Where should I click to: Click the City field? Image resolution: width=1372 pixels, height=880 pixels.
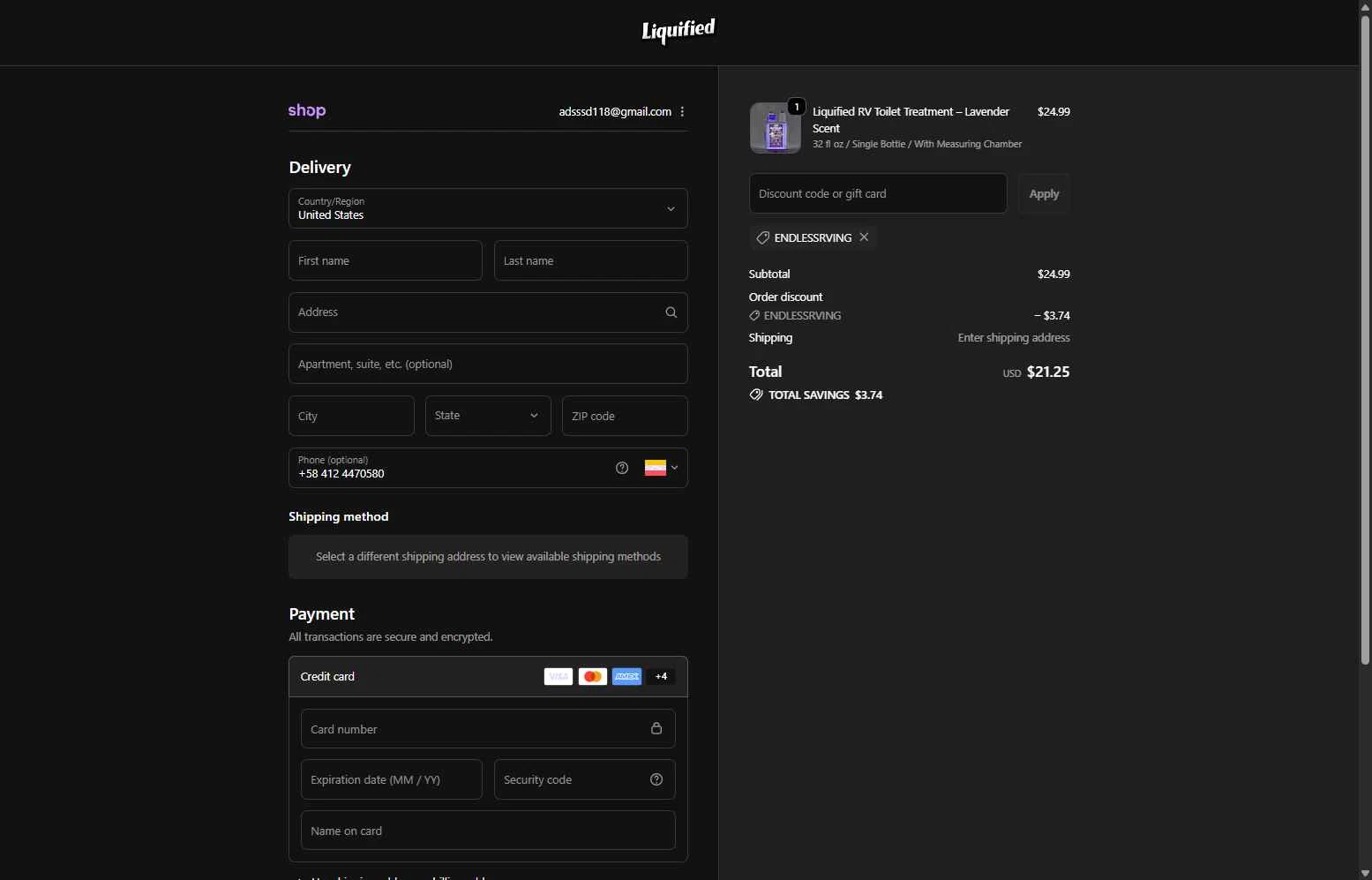351,416
